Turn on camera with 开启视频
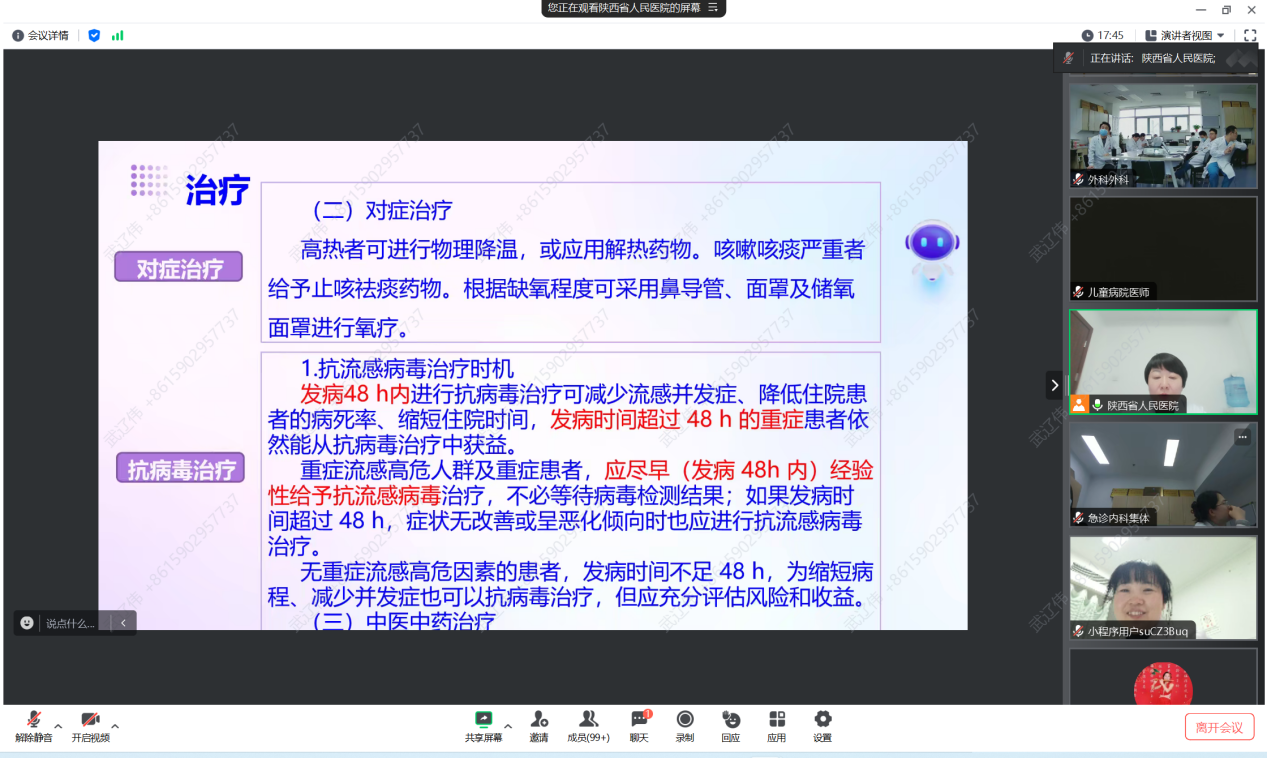Image resolution: width=1267 pixels, height=758 pixels. point(90,725)
